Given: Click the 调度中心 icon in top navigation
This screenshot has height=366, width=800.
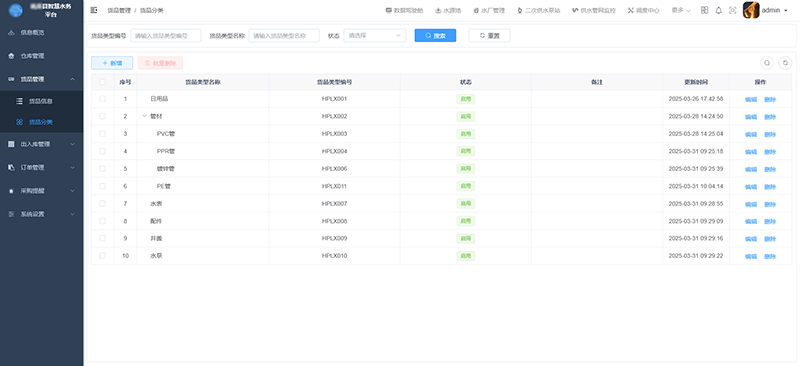Looking at the screenshot, I should [630, 10].
